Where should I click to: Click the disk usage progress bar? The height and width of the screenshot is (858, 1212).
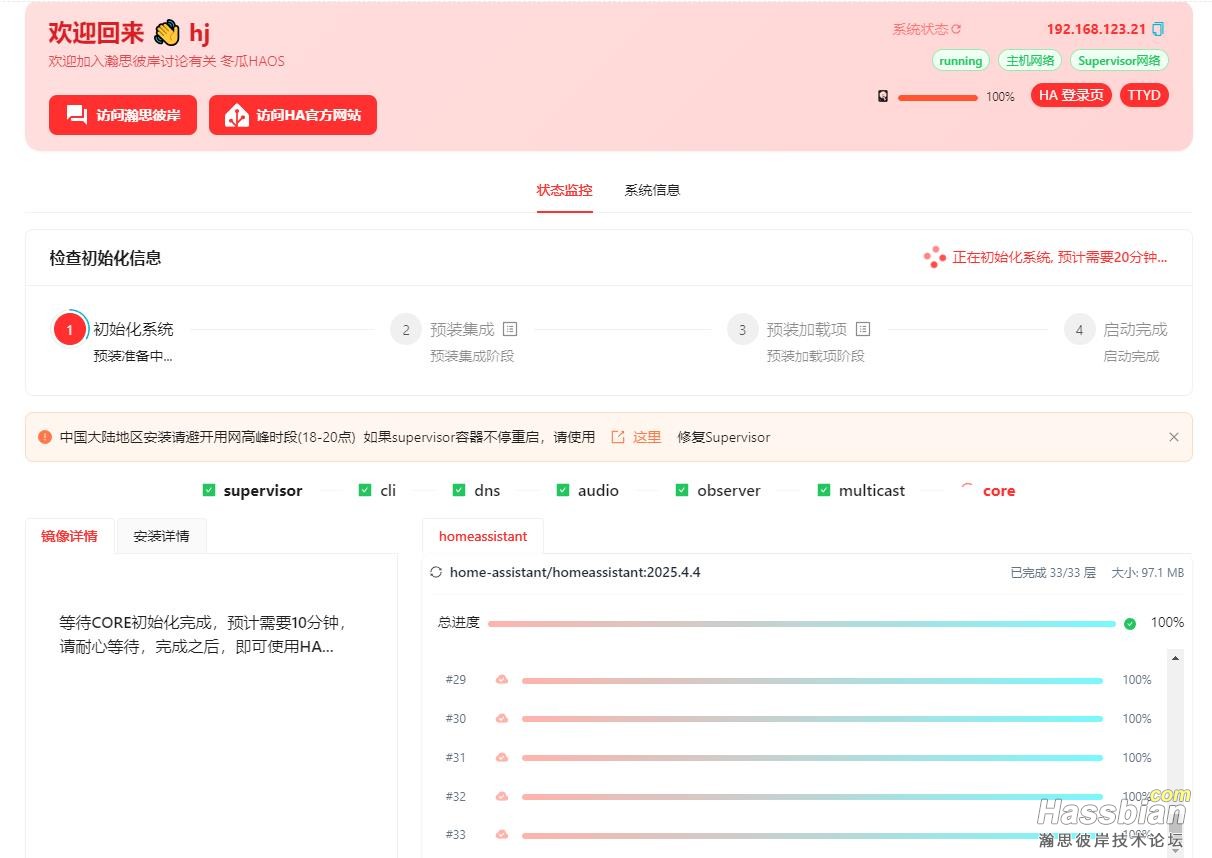(938, 97)
